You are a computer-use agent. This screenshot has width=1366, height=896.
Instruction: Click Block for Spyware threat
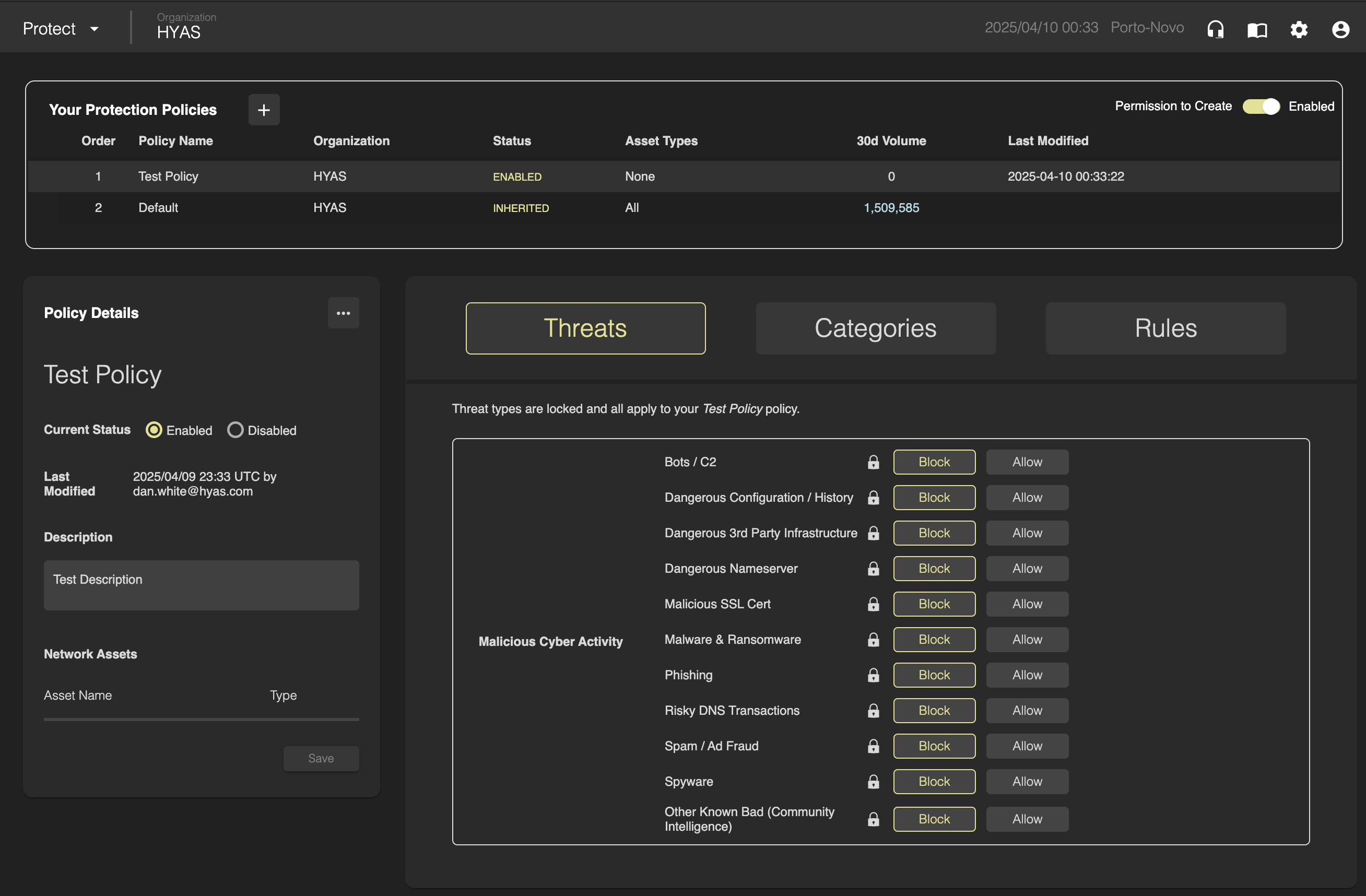tap(934, 781)
